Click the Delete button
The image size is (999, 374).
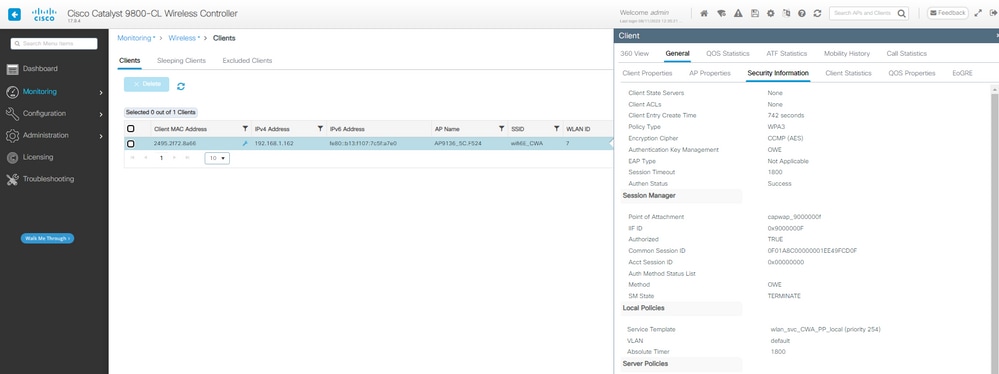point(147,84)
